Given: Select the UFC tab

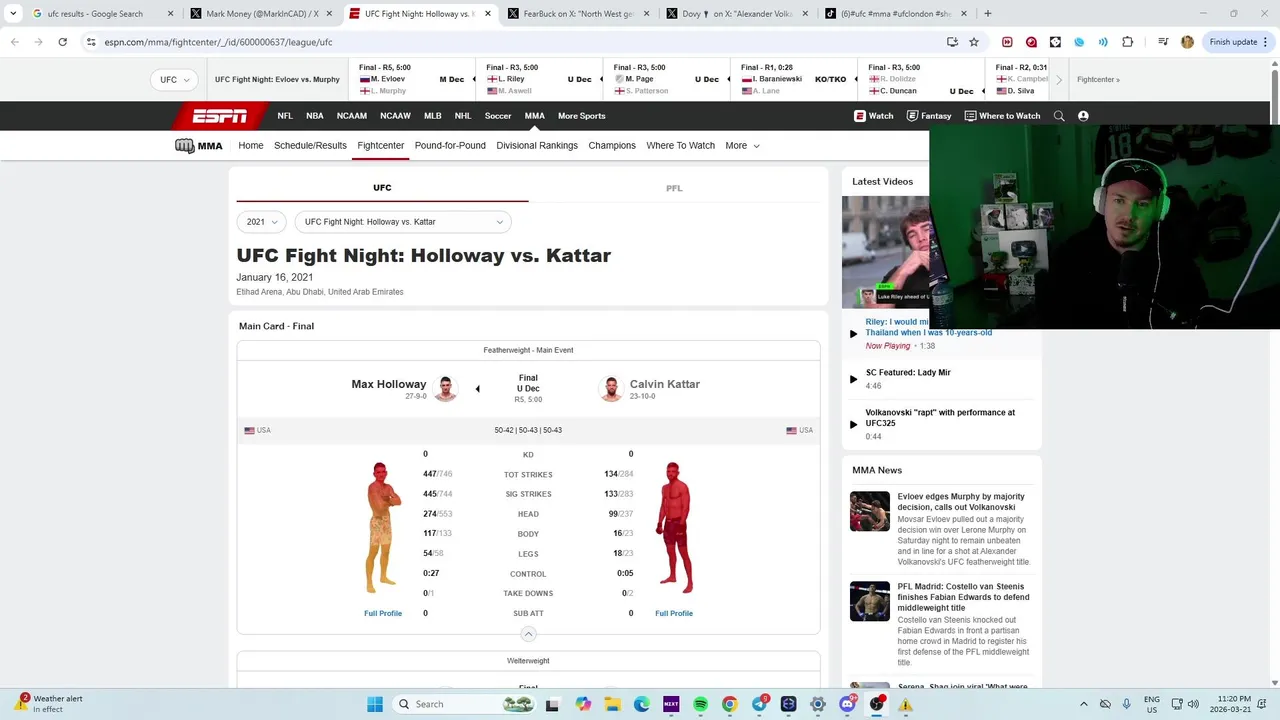Looking at the screenshot, I should pos(382,188).
